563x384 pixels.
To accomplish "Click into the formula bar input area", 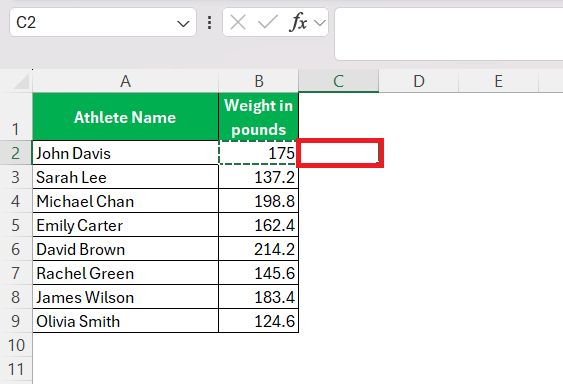I will [x=448, y=34].
